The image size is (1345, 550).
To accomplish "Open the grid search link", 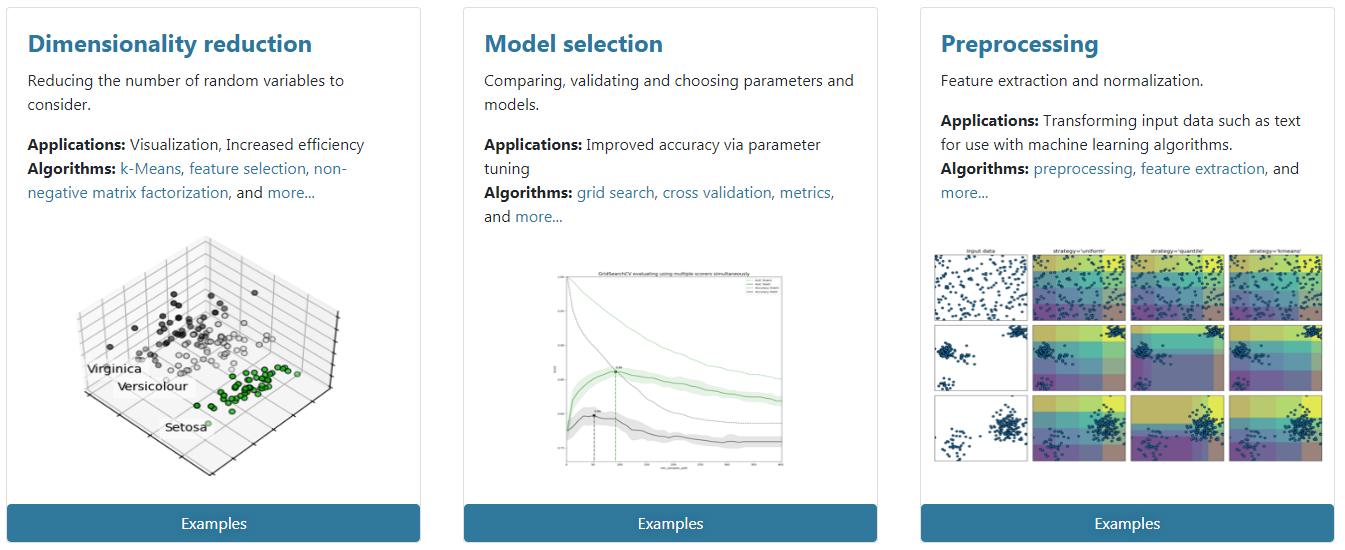I will pyautogui.click(x=615, y=193).
